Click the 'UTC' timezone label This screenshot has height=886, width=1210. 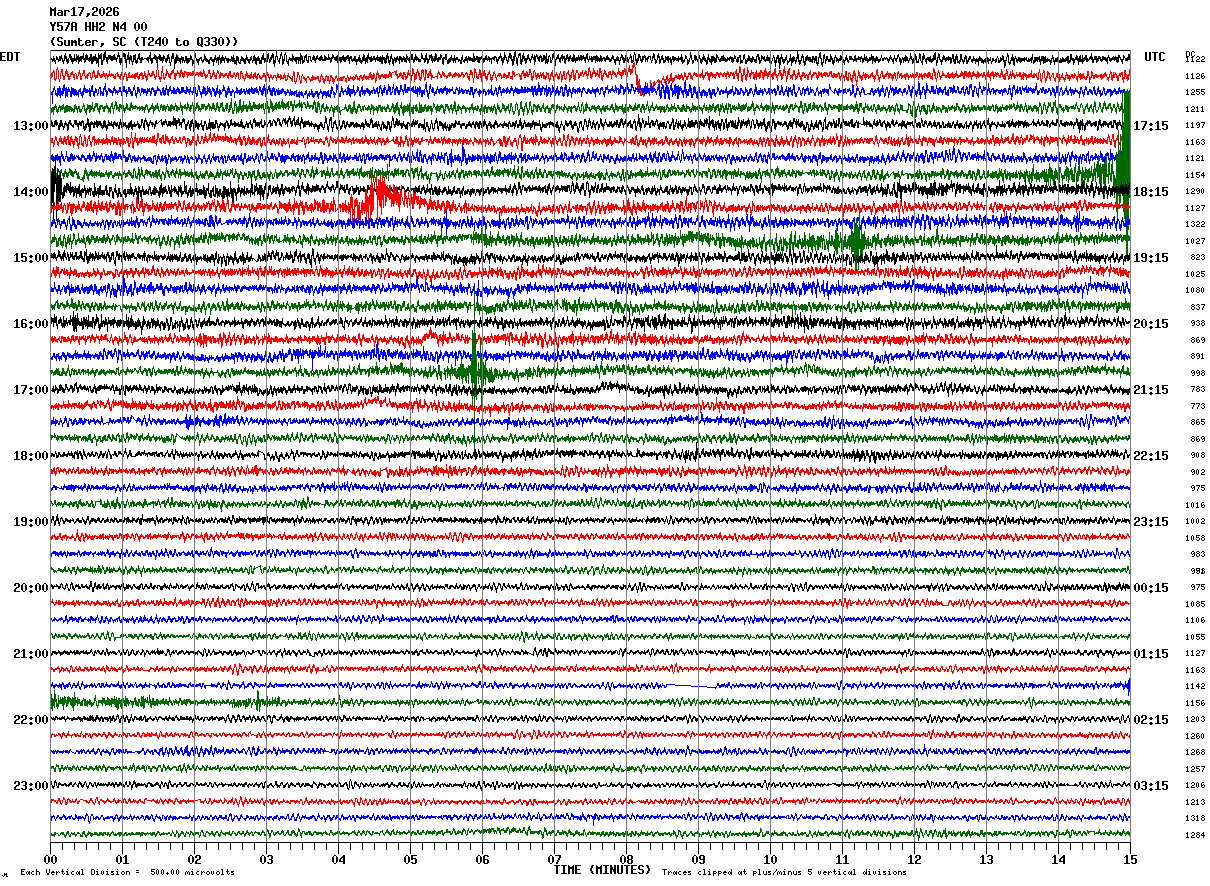[x=1155, y=57]
